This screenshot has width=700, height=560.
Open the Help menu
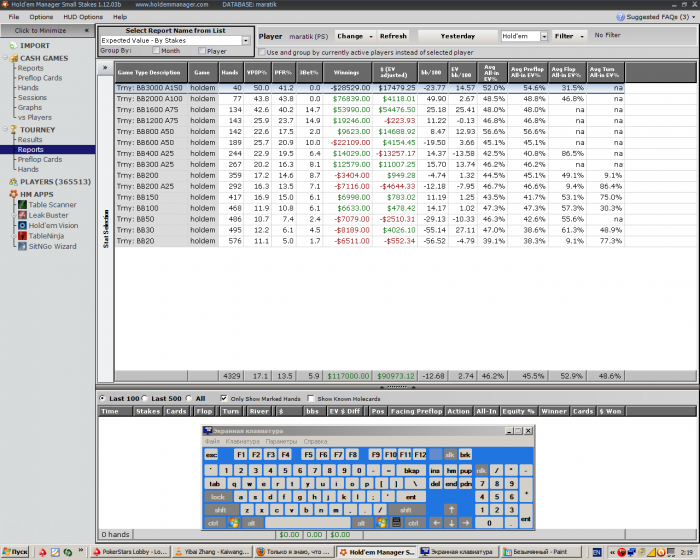120,17
